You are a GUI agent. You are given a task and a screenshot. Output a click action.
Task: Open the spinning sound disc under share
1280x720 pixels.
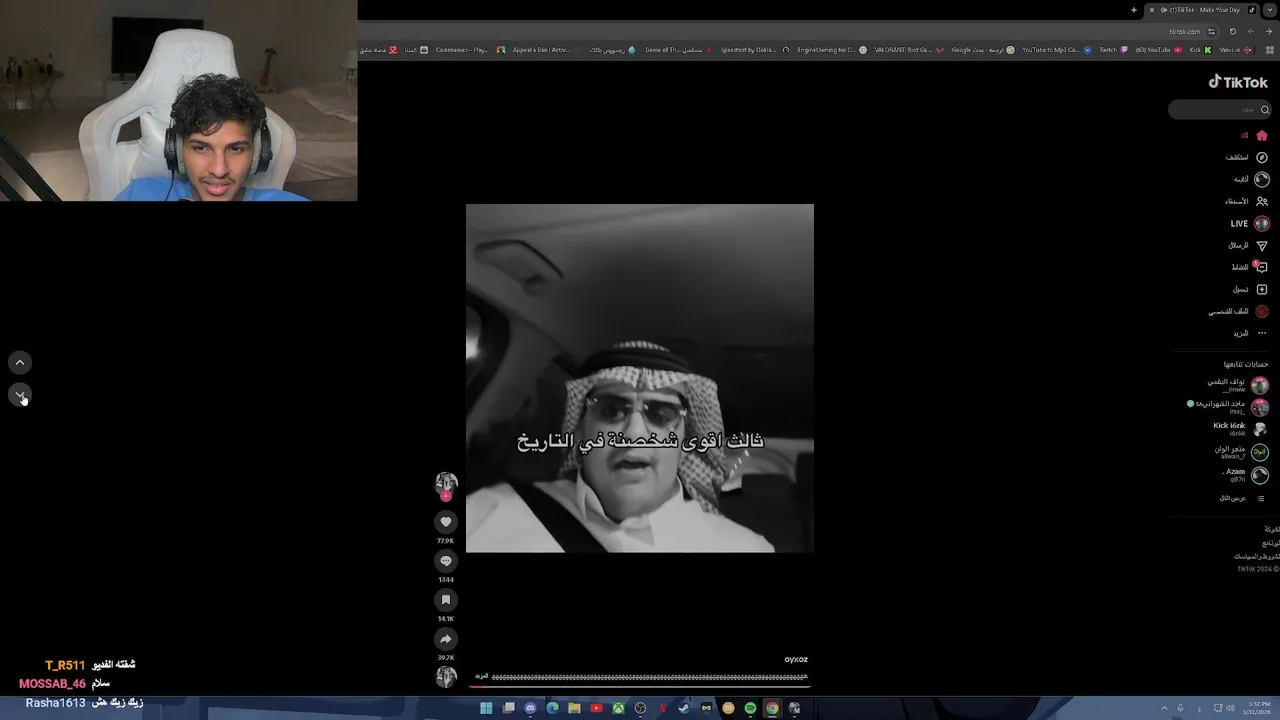(446, 676)
